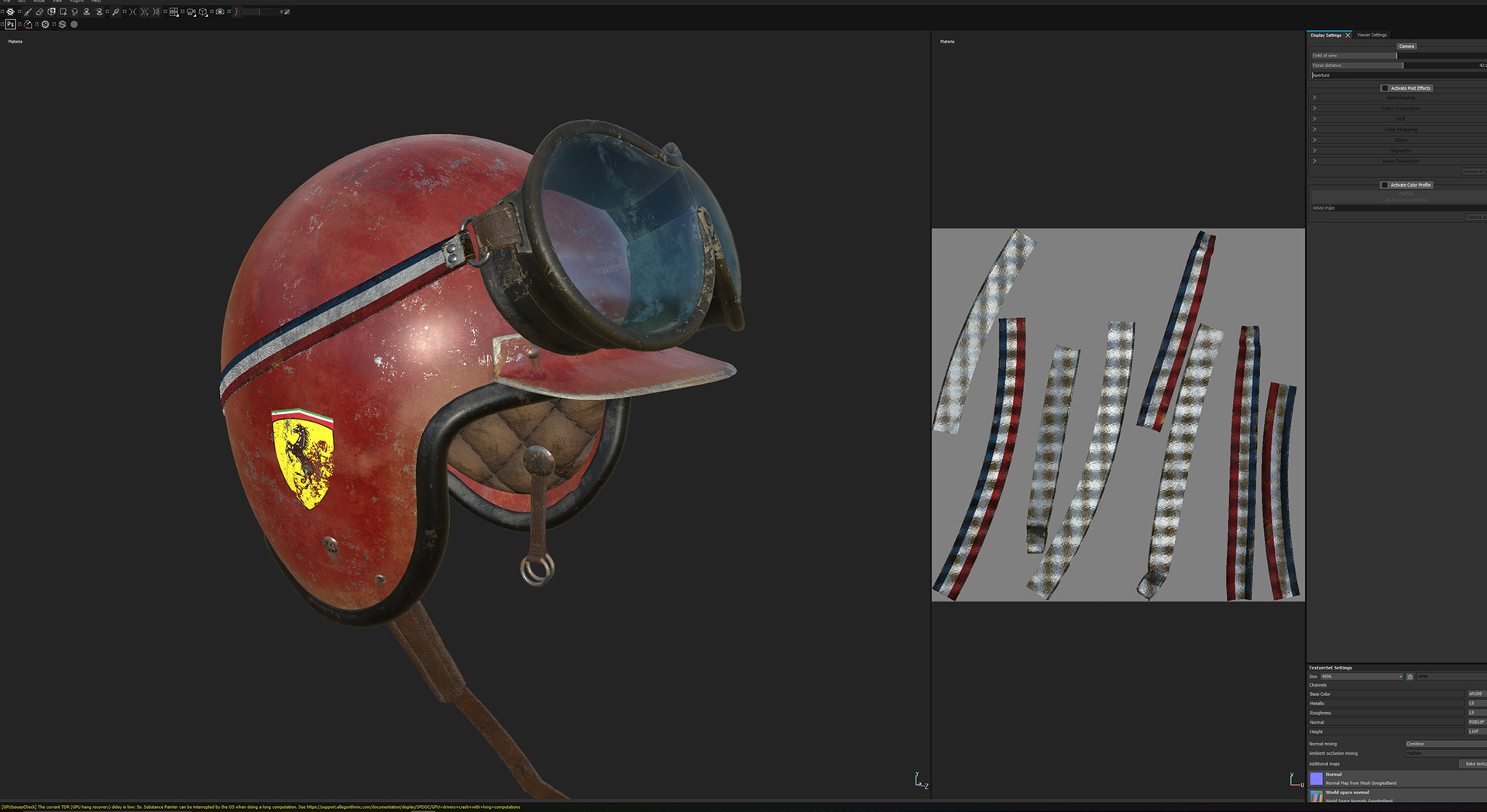Image resolution: width=1487 pixels, height=812 pixels.
Task: Send to Photoshop via Ps icon
Action: (10, 24)
